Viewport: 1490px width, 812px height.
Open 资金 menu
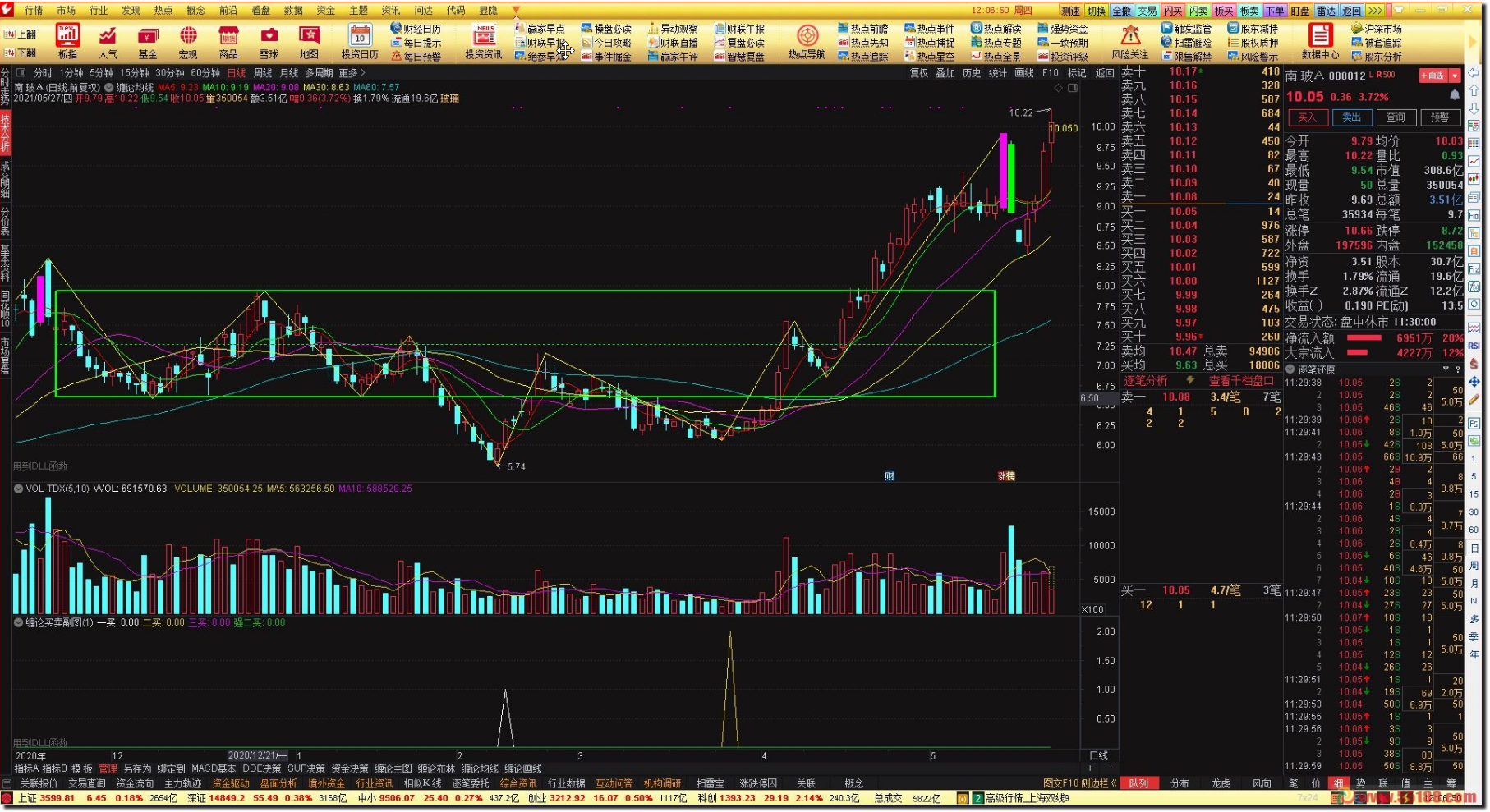326,11
